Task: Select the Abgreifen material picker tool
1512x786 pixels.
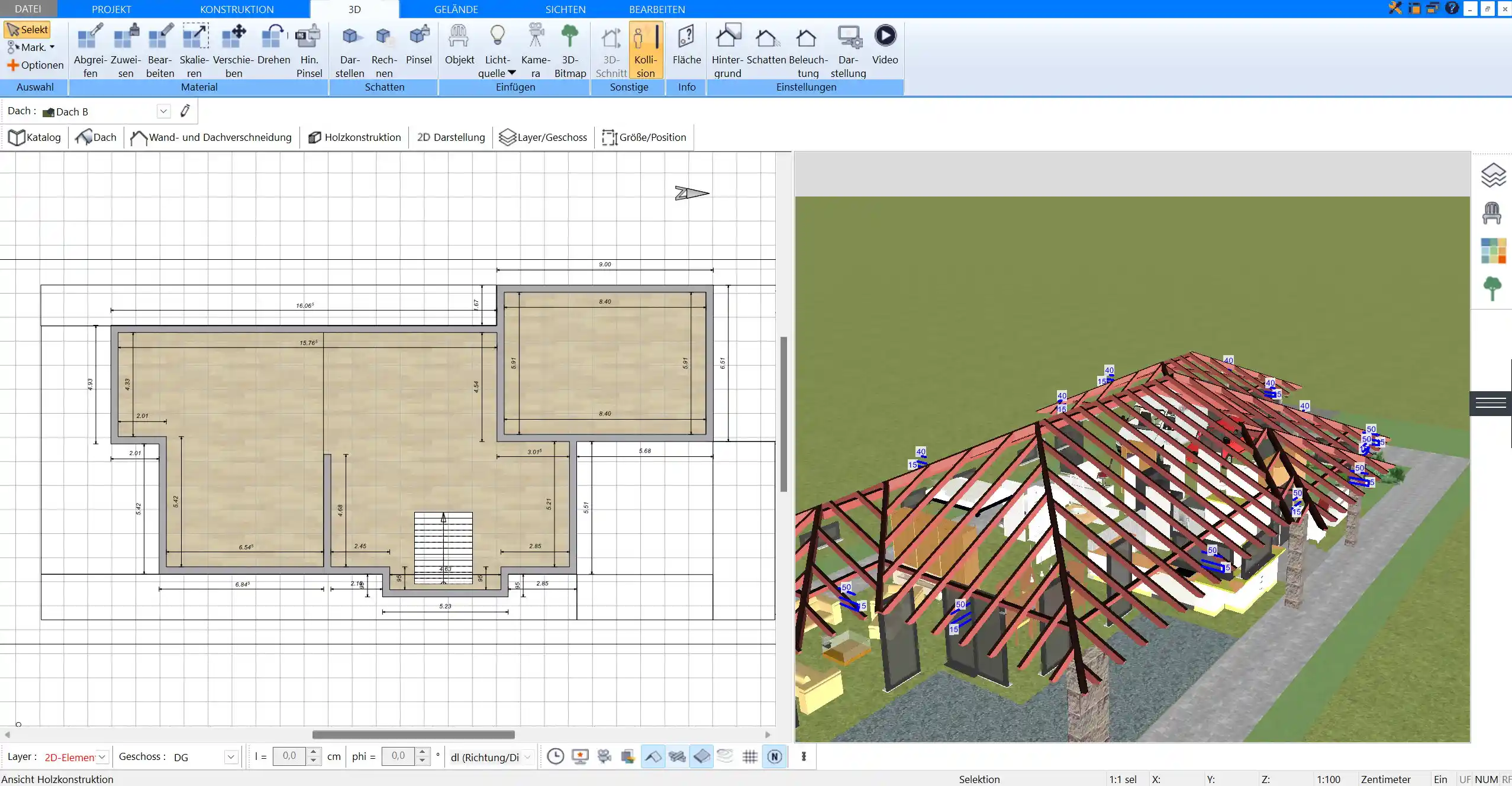Action: pos(90,51)
